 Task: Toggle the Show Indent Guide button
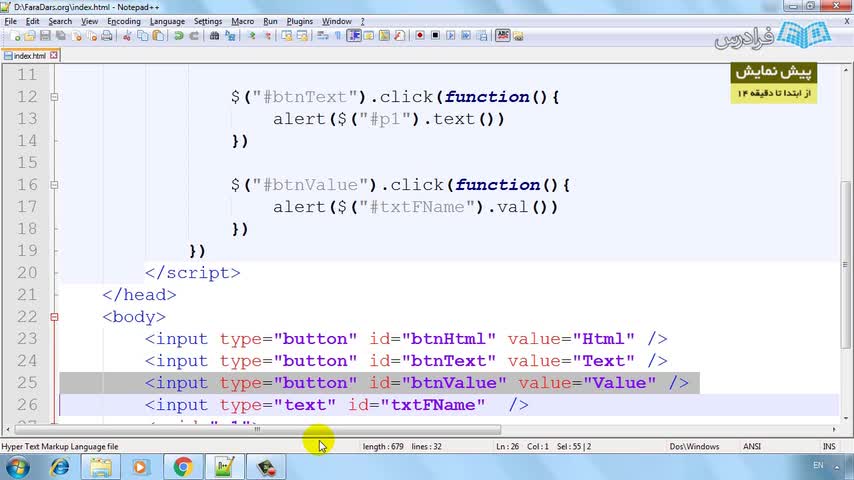coord(353,36)
